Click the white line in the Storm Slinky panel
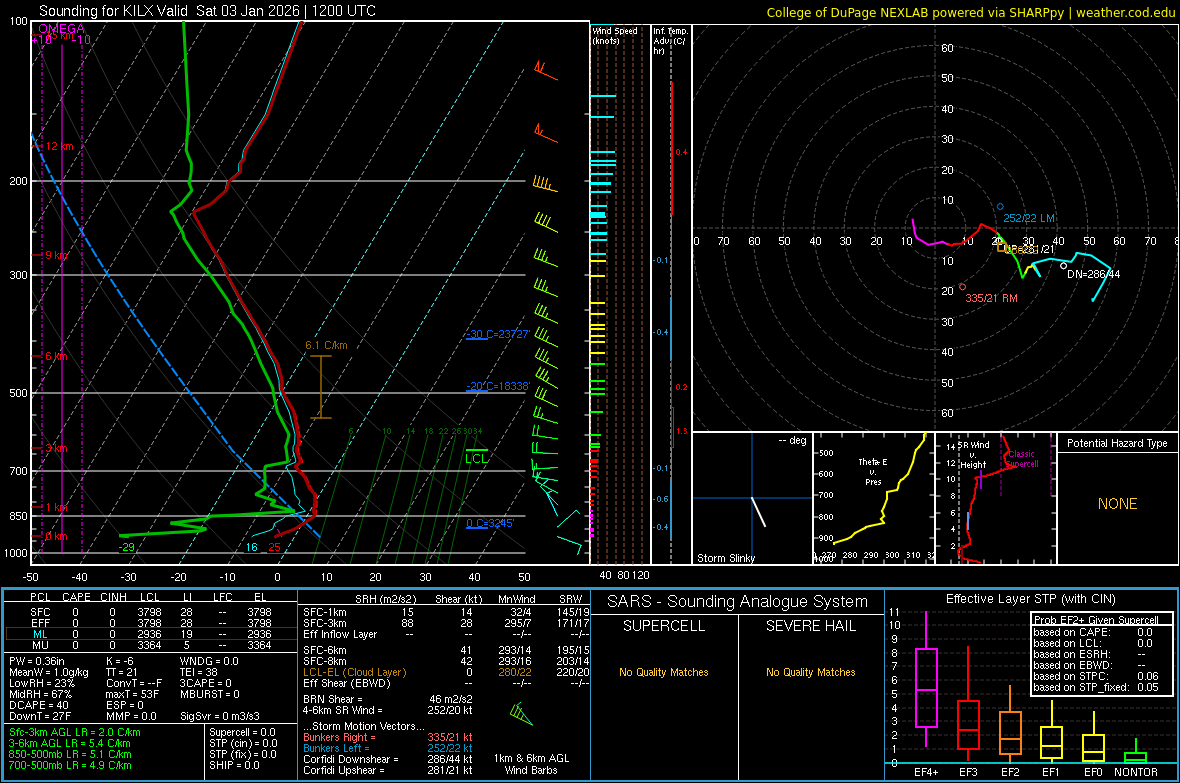This screenshot has width=1180, height=783. [x=759, y=512]
